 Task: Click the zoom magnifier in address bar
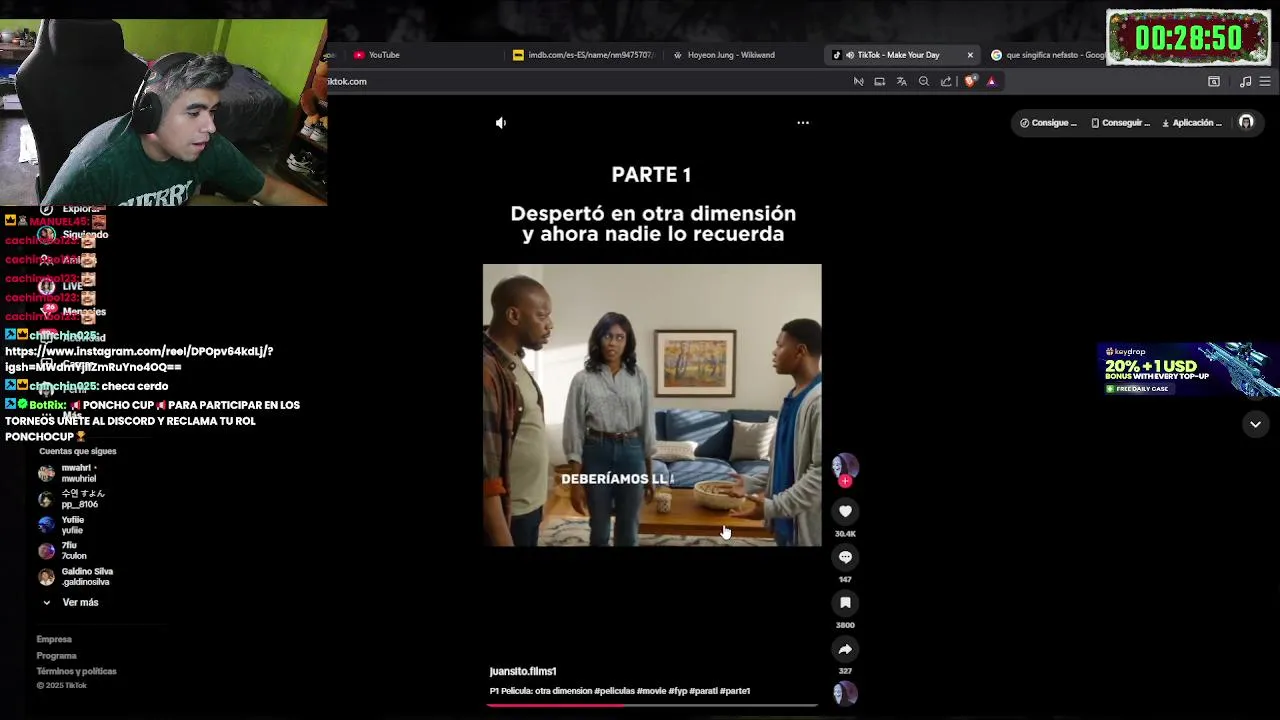924,81
